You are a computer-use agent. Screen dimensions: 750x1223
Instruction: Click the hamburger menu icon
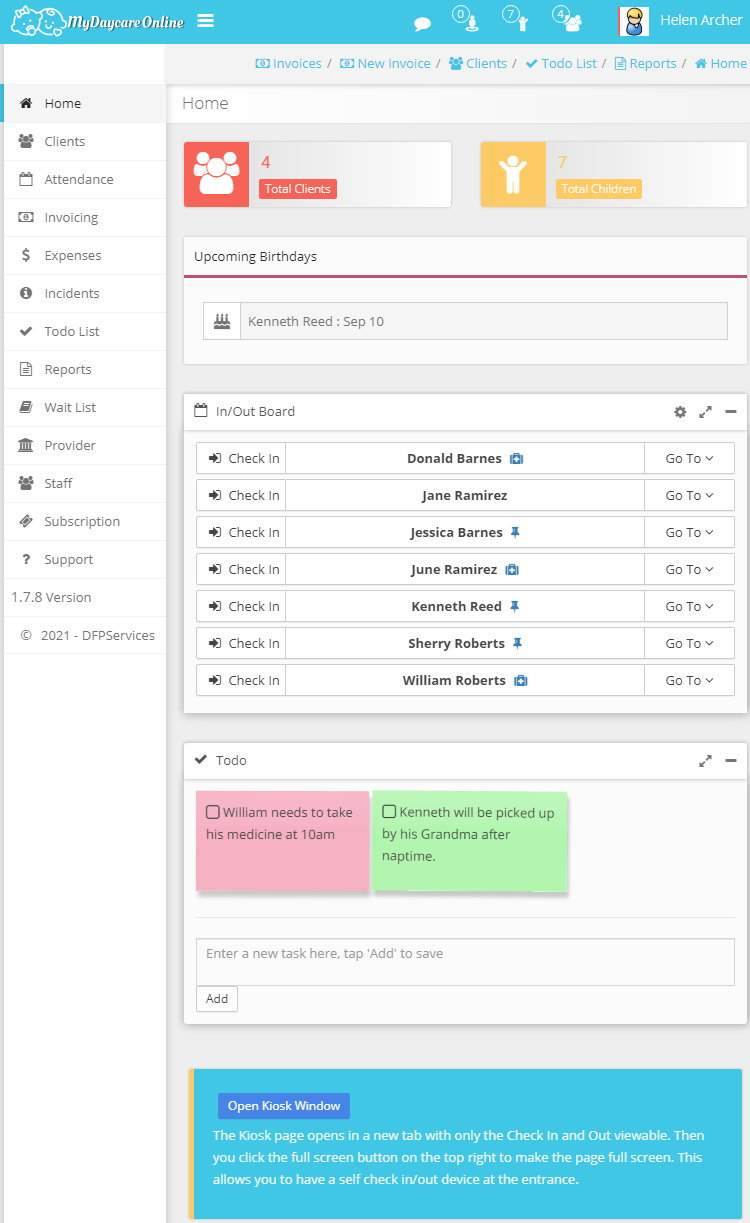click(x=205, y=20)
